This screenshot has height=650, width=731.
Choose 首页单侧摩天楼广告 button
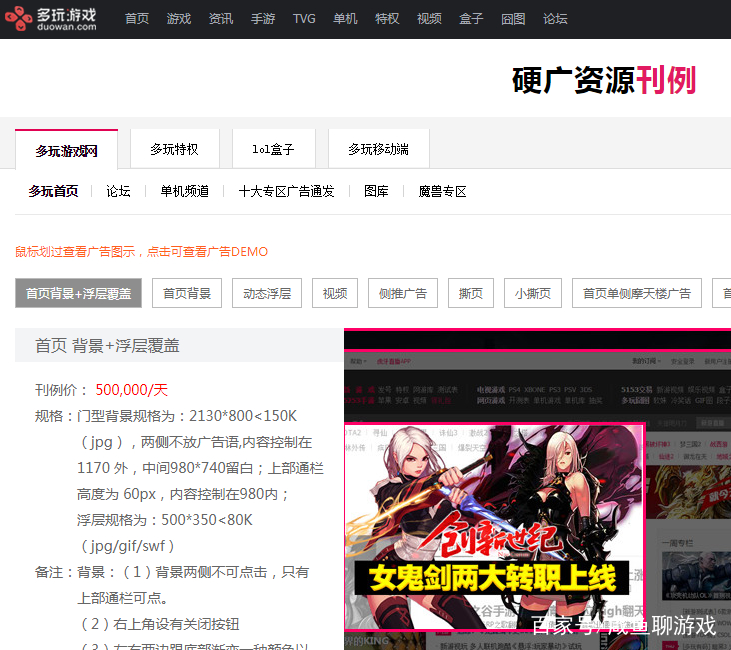click(x=637, y=293)
